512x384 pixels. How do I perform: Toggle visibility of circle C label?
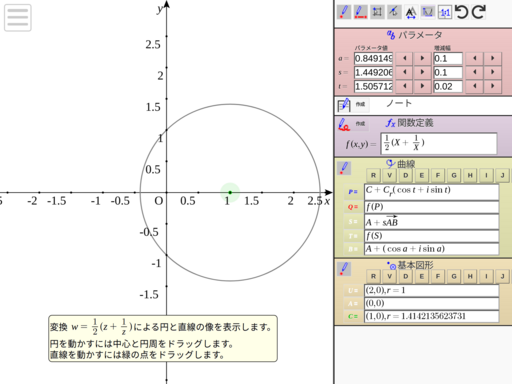[353, 316]
